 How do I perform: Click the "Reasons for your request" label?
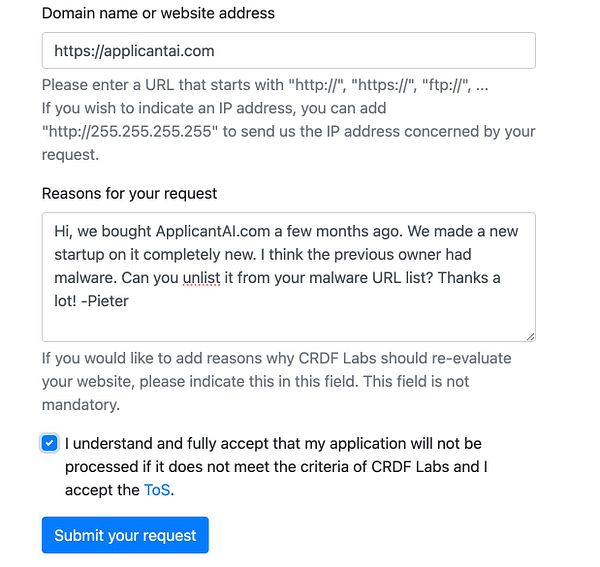tap(129, 193)
